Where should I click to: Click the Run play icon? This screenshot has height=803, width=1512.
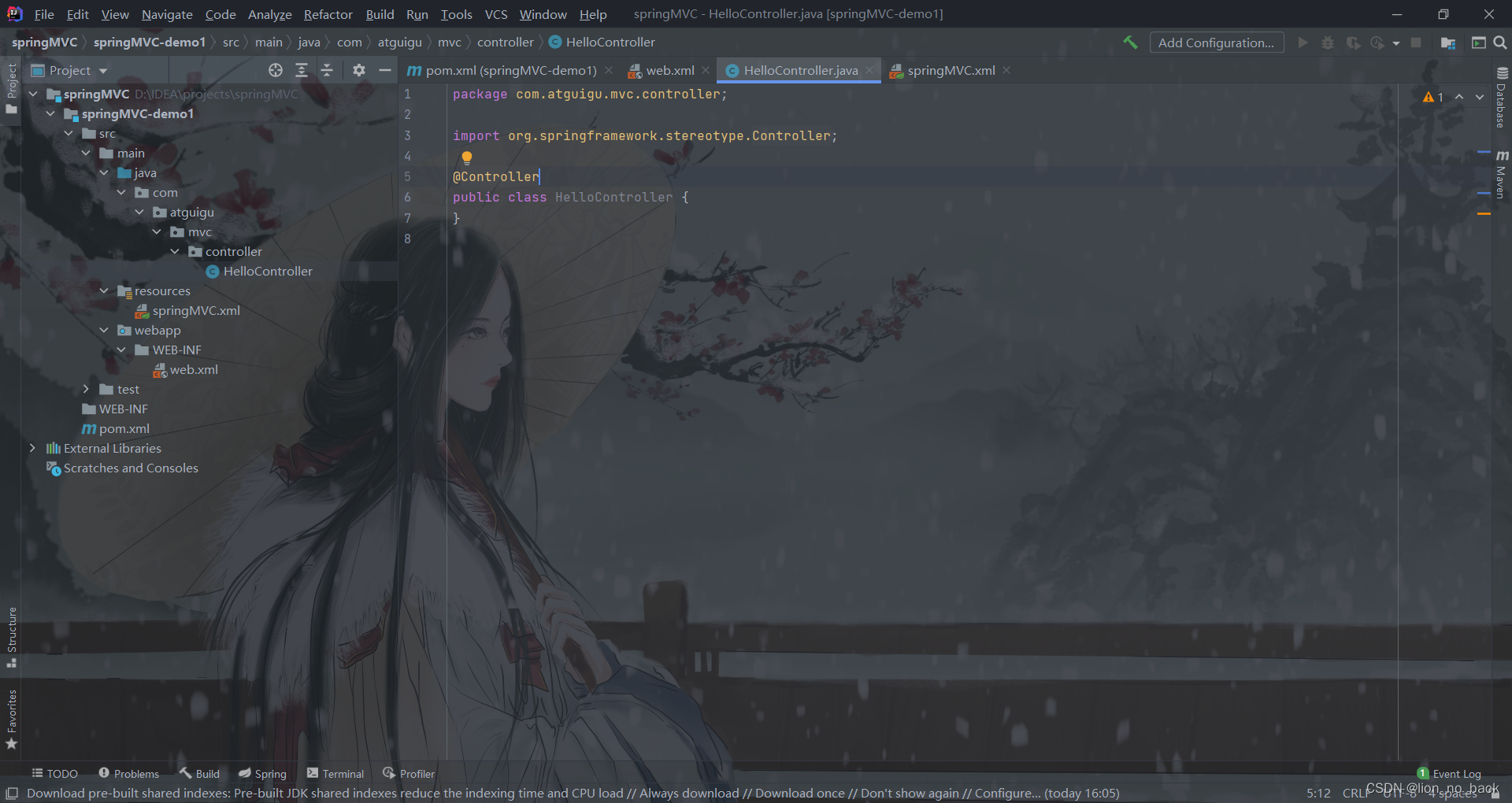pos(1303,43)
